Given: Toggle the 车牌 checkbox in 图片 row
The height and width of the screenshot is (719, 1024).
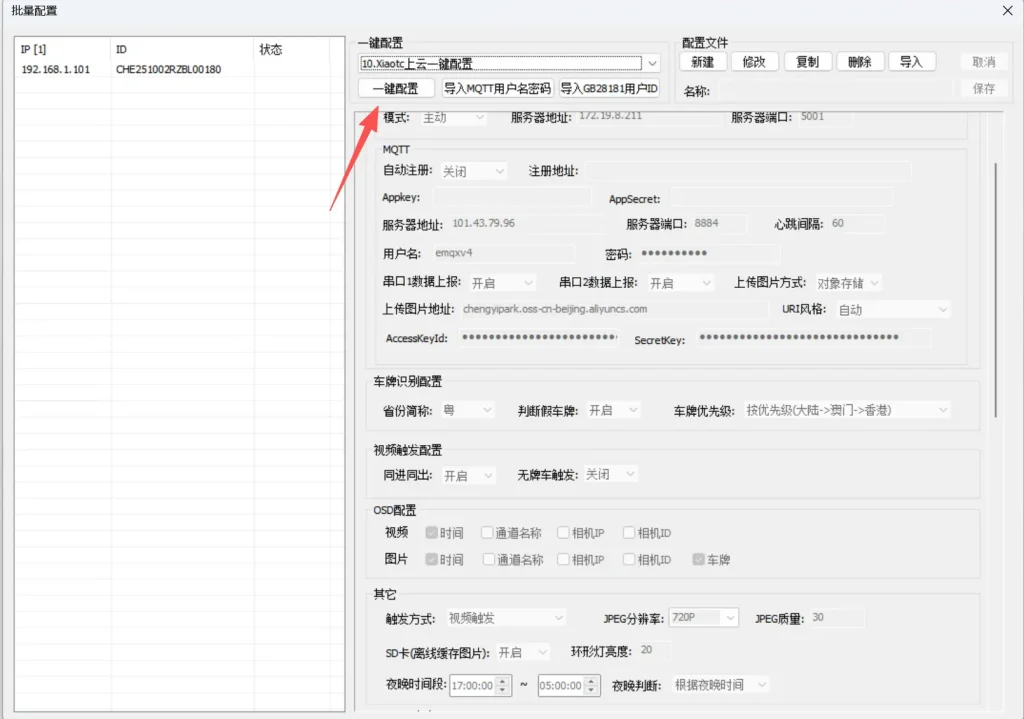Looking at the screenshot, I should coord(699,560).
